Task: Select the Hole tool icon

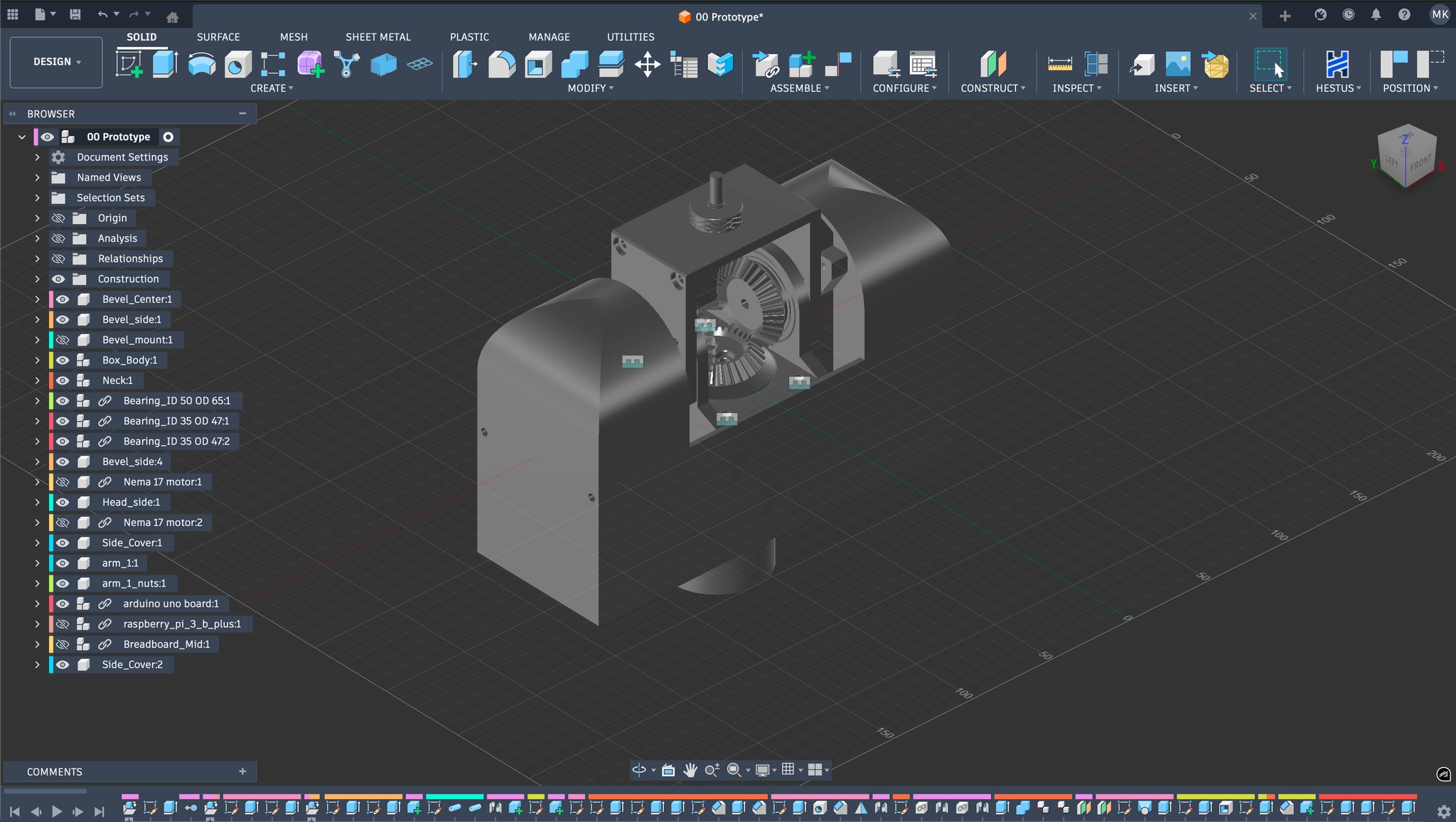Action: tap(237, 65)
